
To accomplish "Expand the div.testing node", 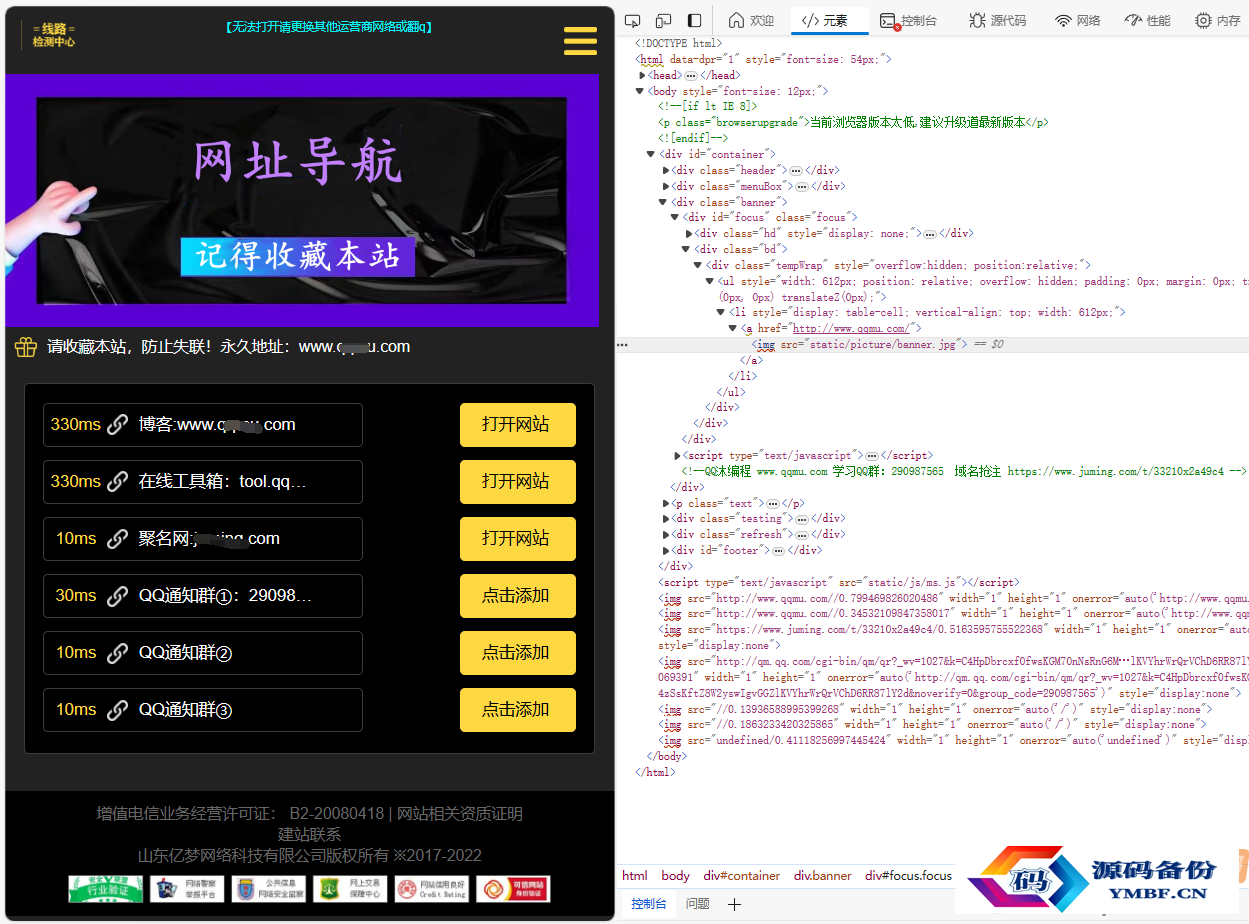I will [666, 518].
